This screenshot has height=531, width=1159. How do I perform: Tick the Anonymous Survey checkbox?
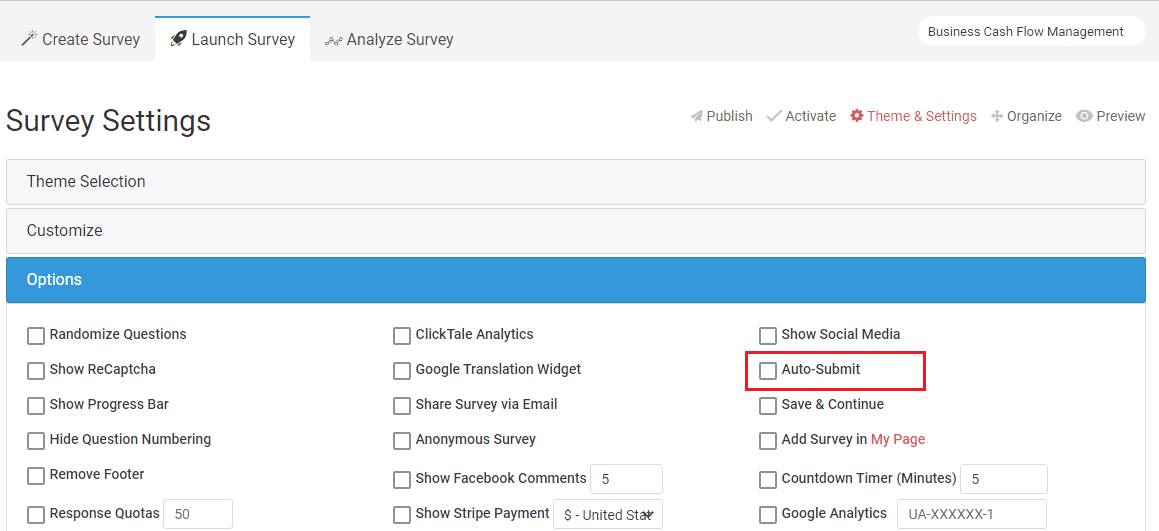tap(402, 441)
